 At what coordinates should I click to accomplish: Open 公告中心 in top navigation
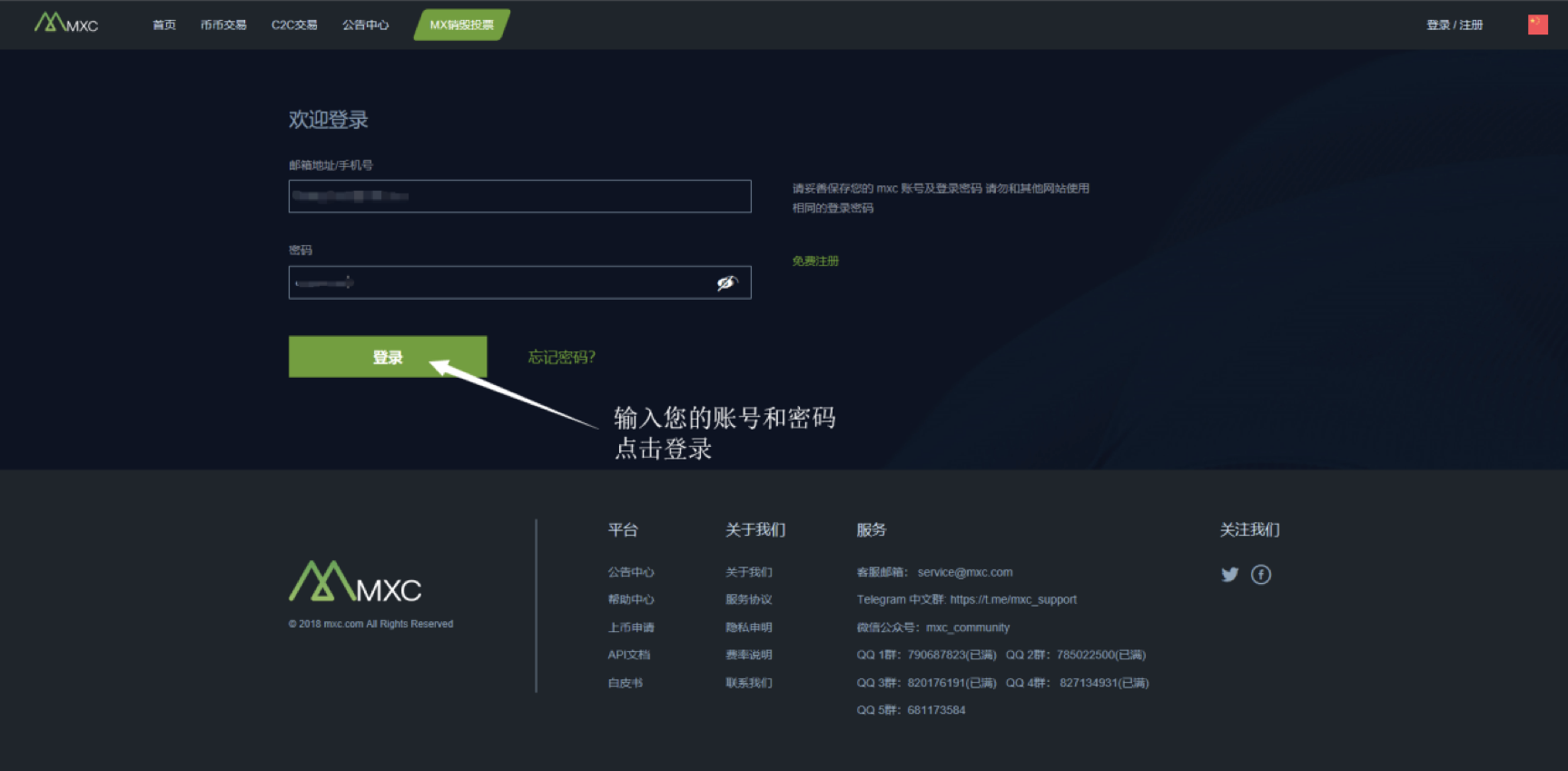(365, 25)
